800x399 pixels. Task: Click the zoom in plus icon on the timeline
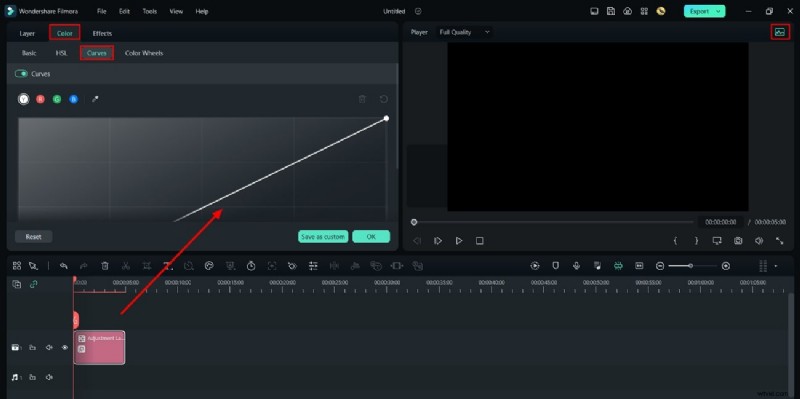[x=726, y=266]
